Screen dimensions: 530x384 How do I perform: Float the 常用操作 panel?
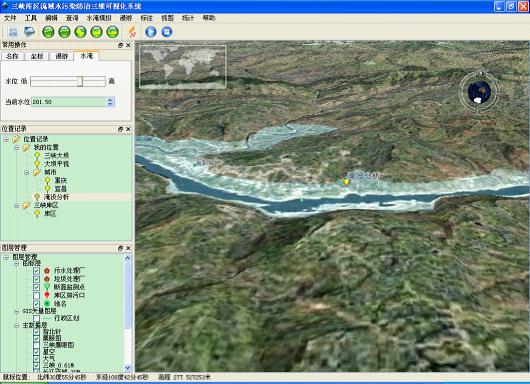point(121,45)
